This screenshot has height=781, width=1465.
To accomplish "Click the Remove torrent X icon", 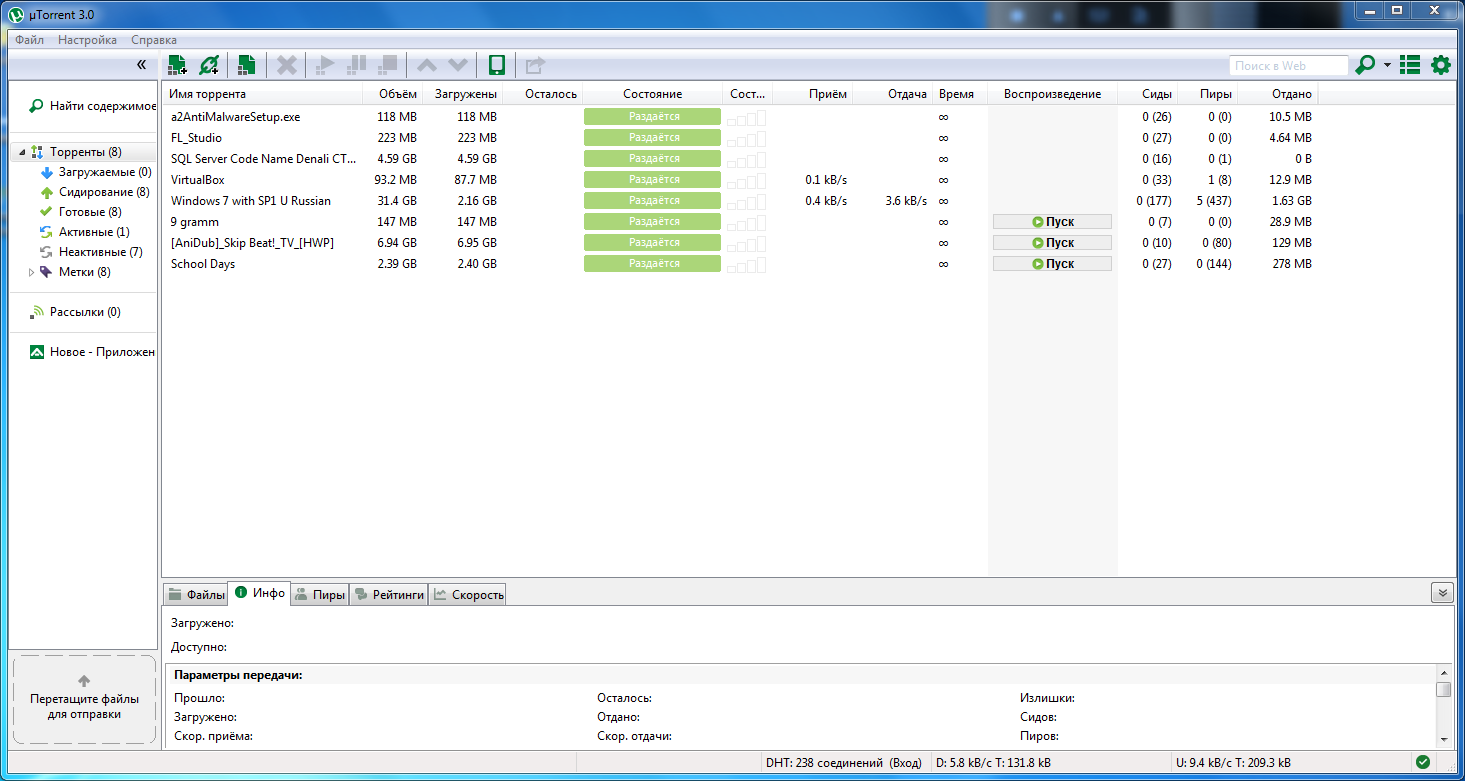I will [287, 65].
